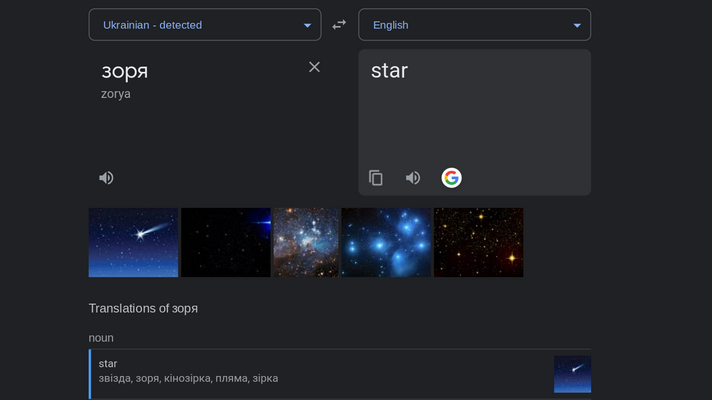Open the blue Pleiades cluster image

(386, 242)
